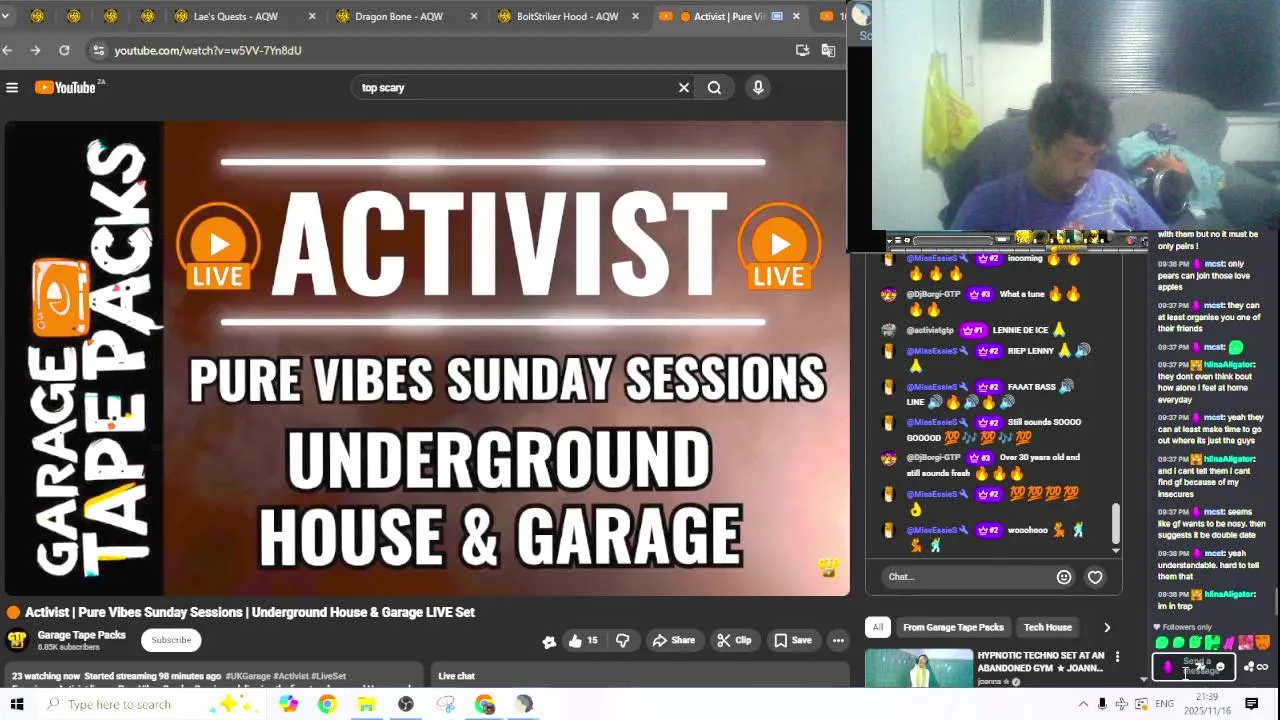Viewport: 1280px width, 720px height.
Task: Click the Send a message box
Action: pyautogui.click(x=1193, y=667)
